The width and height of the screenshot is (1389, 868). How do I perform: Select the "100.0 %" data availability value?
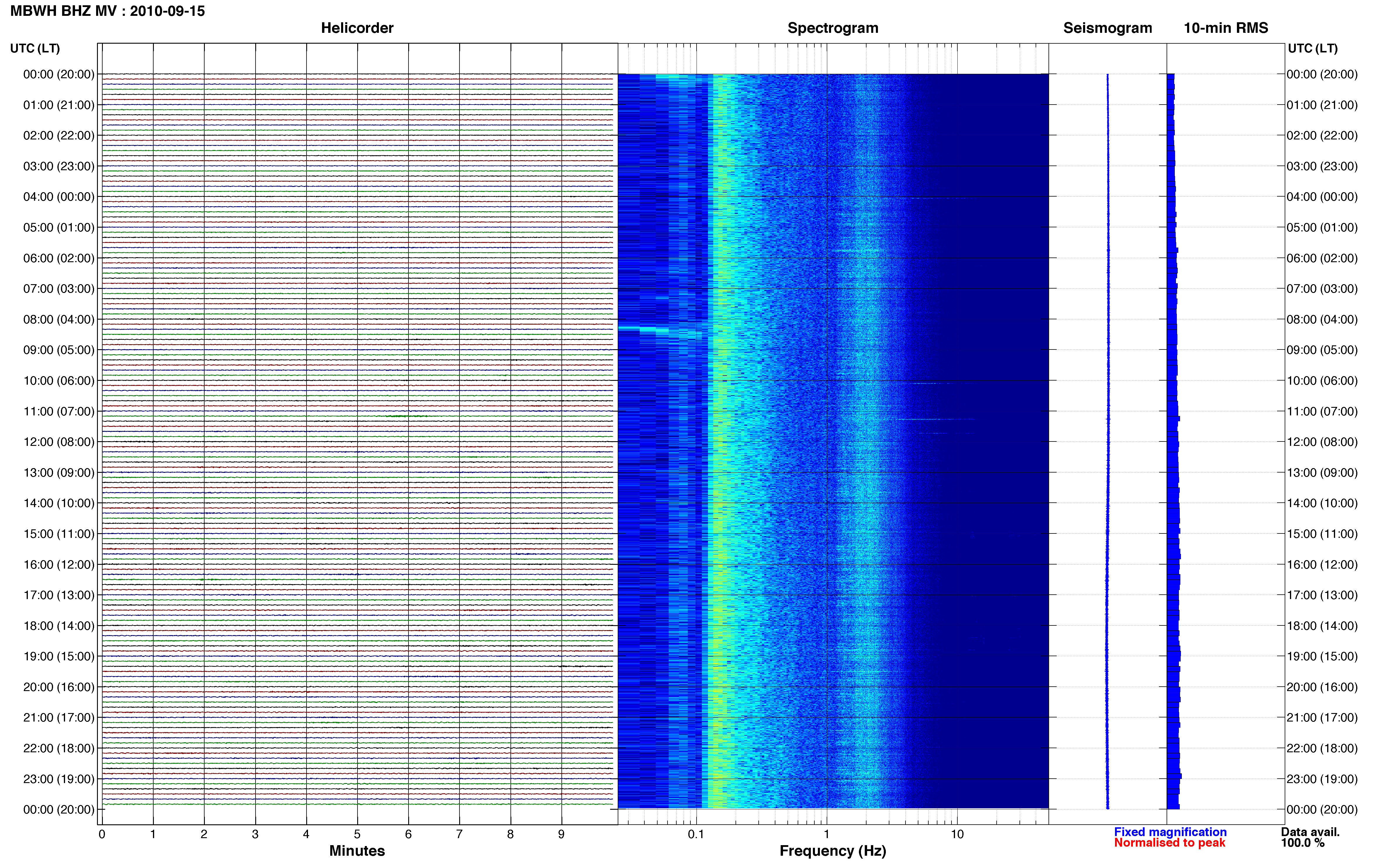[x=1303, y=843]
